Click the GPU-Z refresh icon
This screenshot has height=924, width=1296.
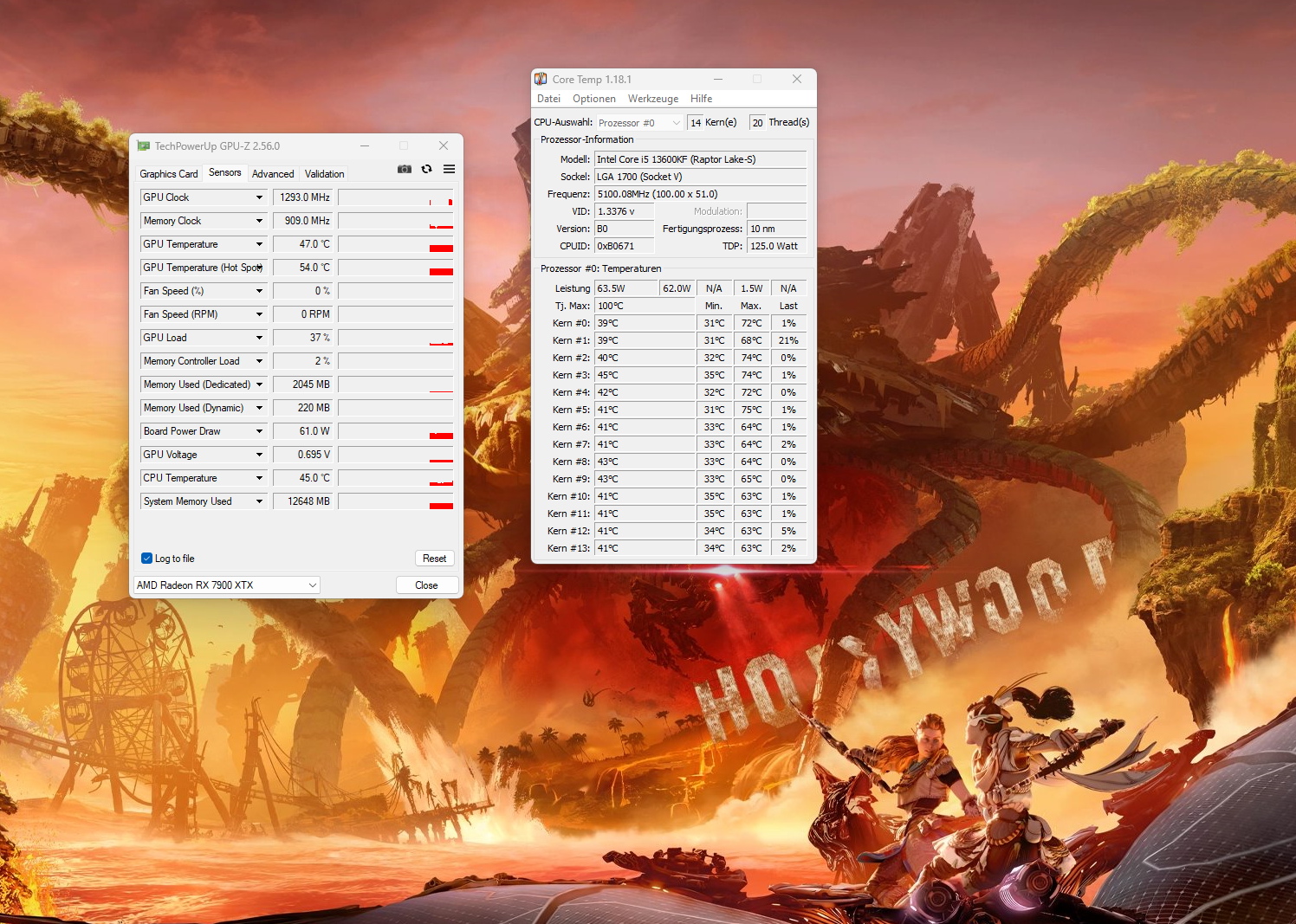pos(427,169)
